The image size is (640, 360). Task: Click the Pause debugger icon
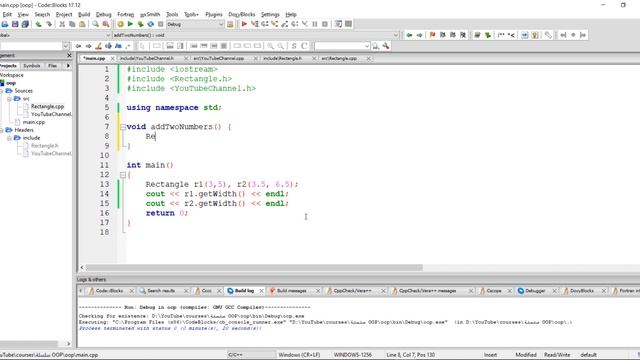pos(315,24)
